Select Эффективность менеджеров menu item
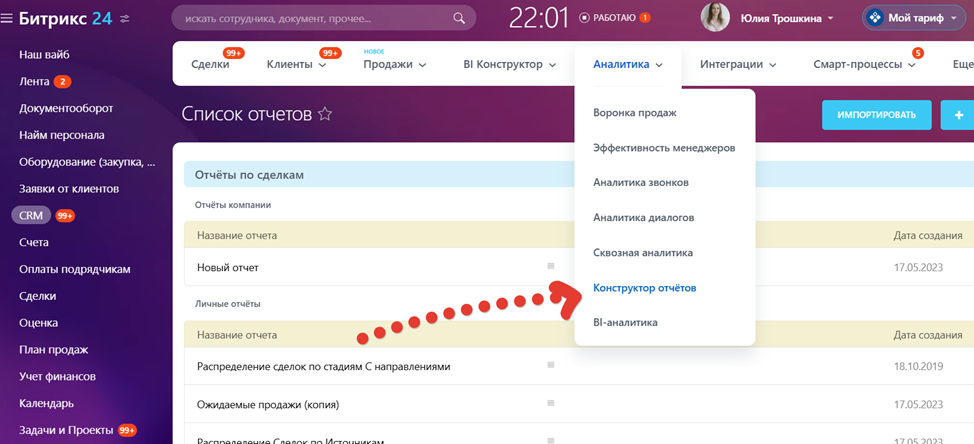Image resolution: width=974 pixels, height=444 pixels. [x=665, y=148]
